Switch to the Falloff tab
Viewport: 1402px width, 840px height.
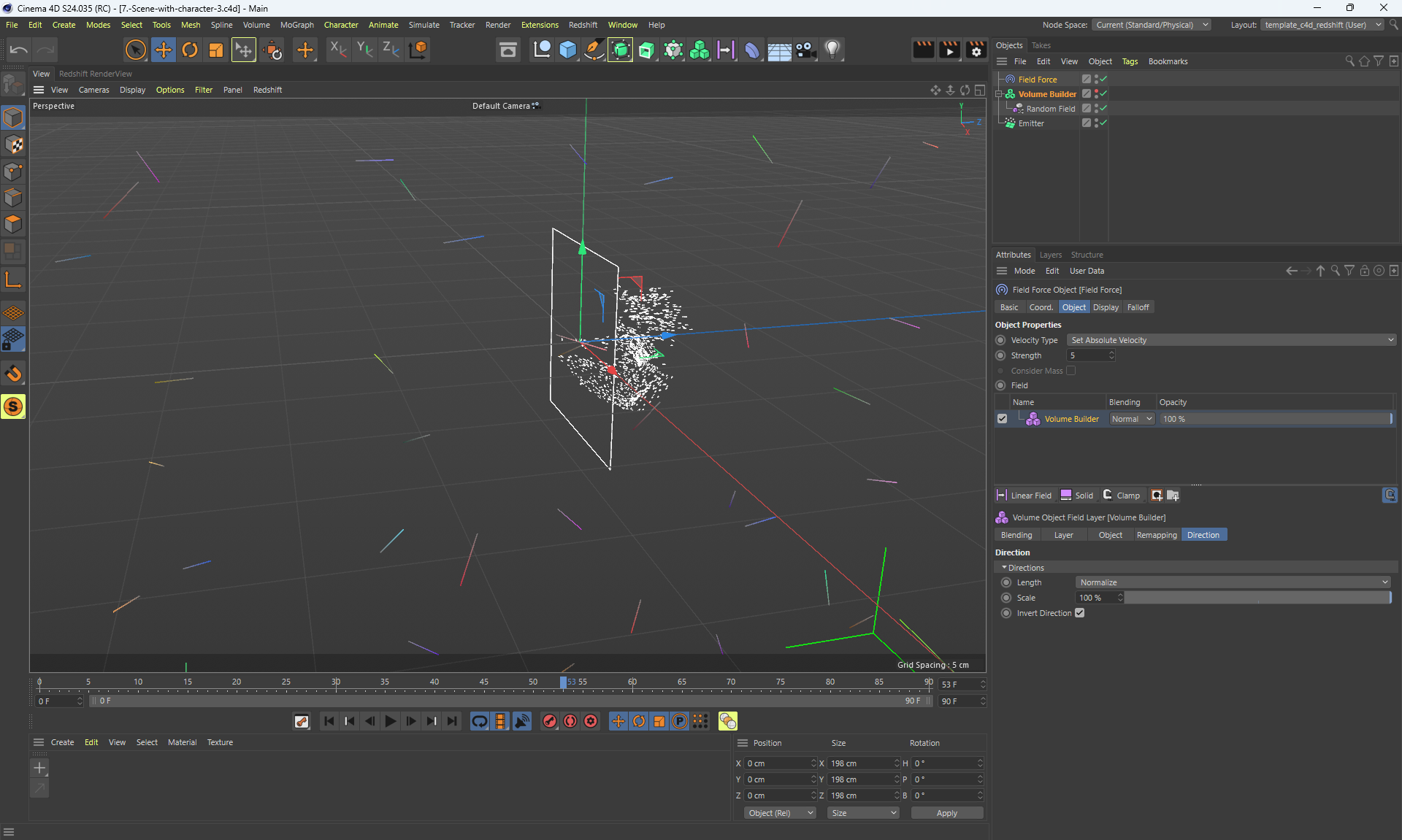tap(1138, 307)
